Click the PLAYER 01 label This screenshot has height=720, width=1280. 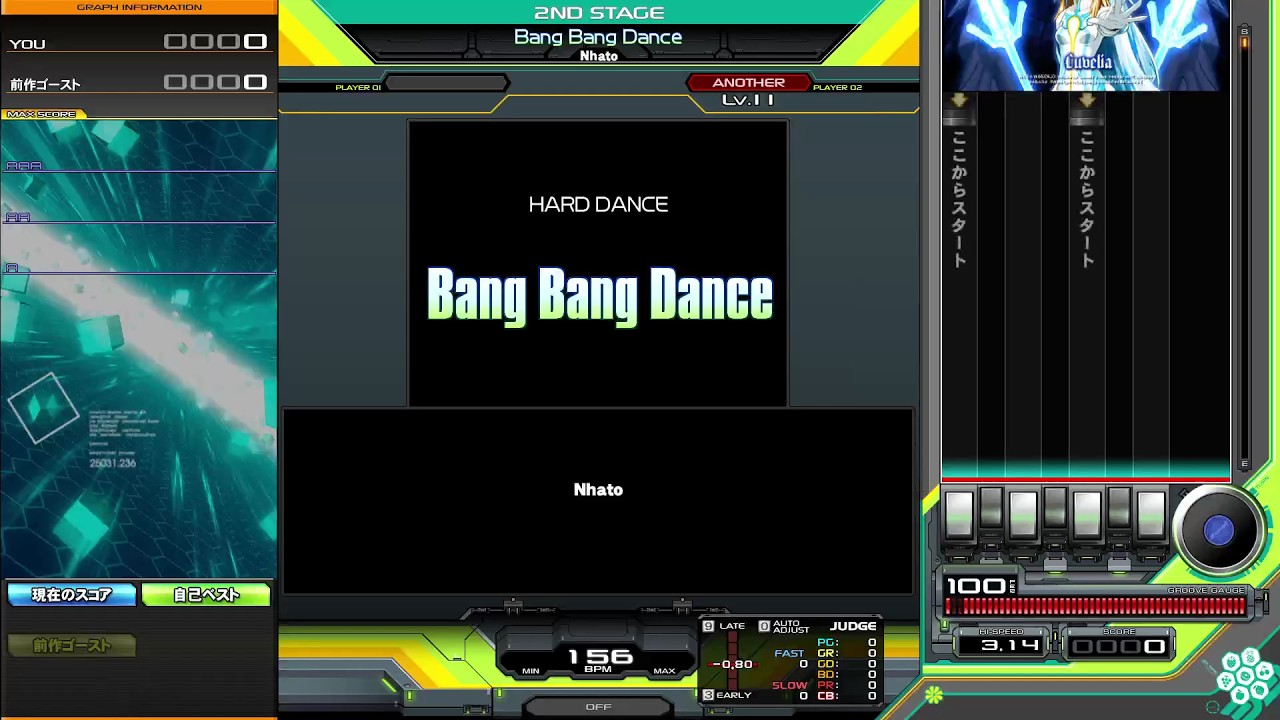(358, 88)
